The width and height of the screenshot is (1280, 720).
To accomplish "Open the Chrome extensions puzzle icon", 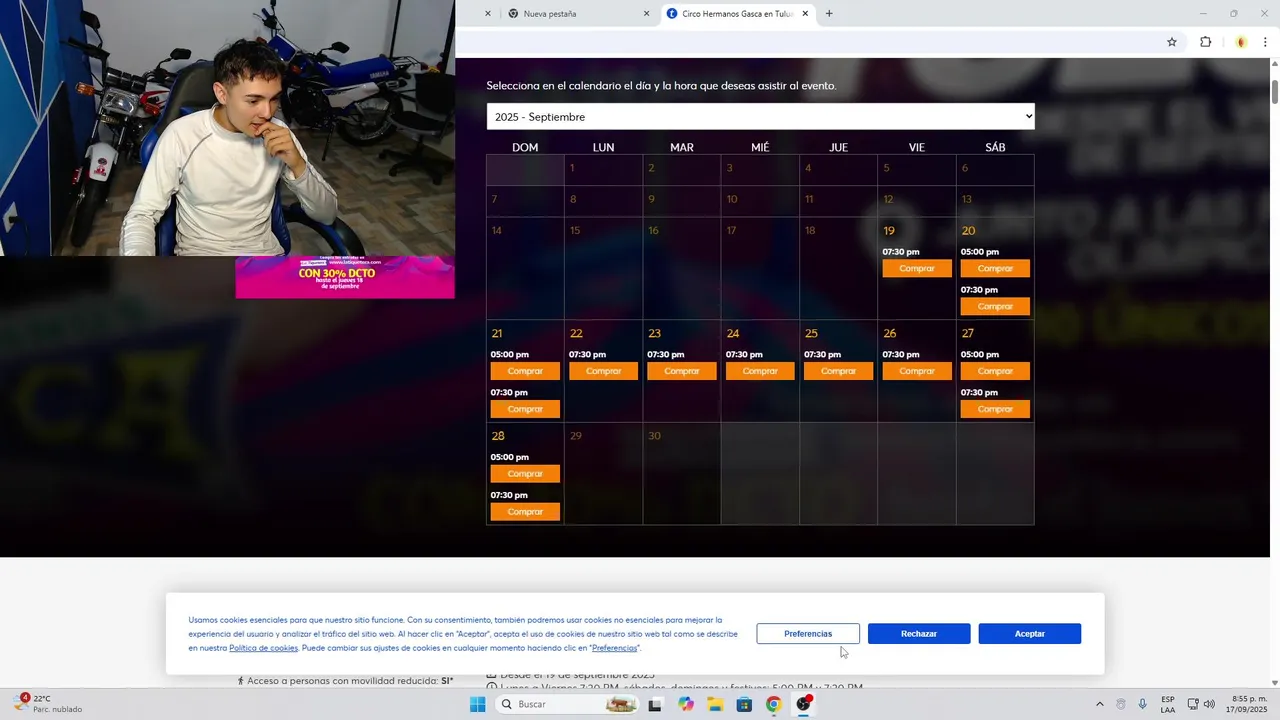I will coord(1205,42).
